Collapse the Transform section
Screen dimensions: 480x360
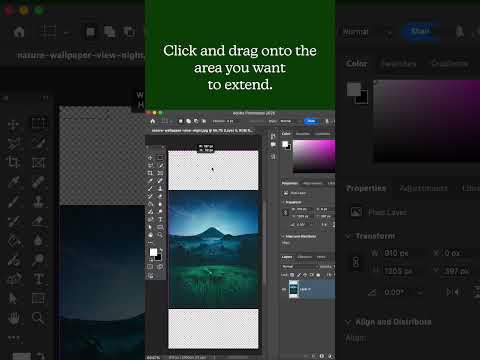[x=348, y=236]
